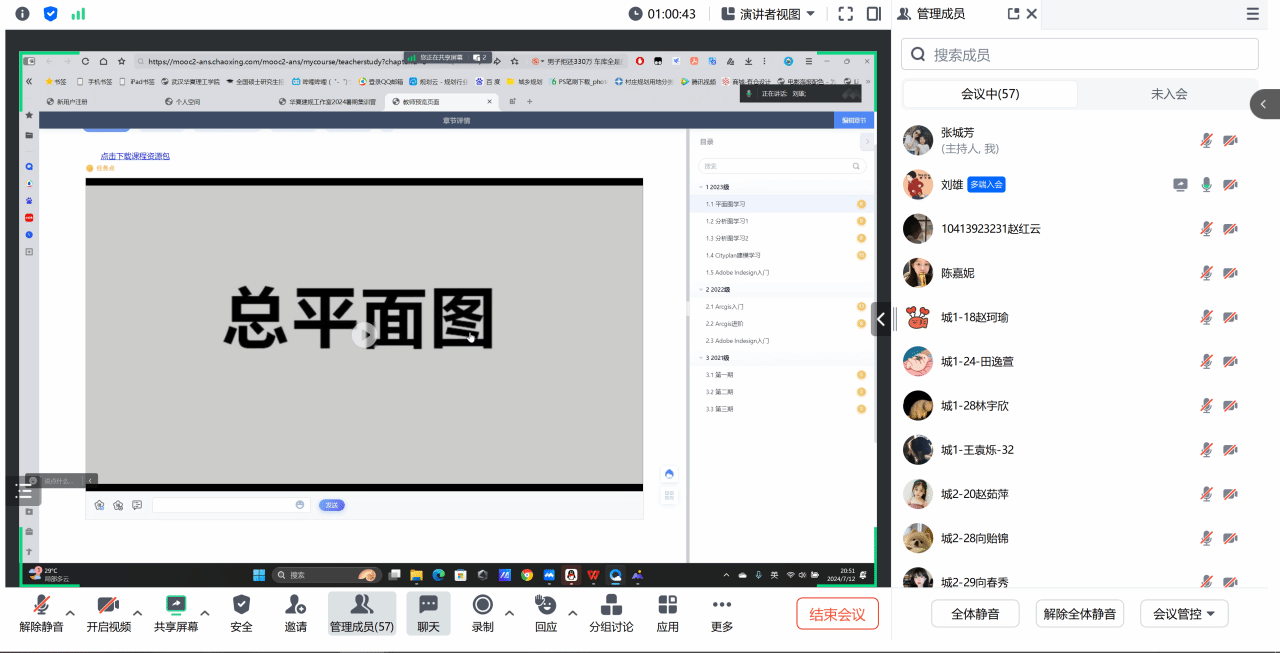Click the Security shield icon in toolbar
Image resolution: width=1280 pixels, height=653 pixels.
241,605
